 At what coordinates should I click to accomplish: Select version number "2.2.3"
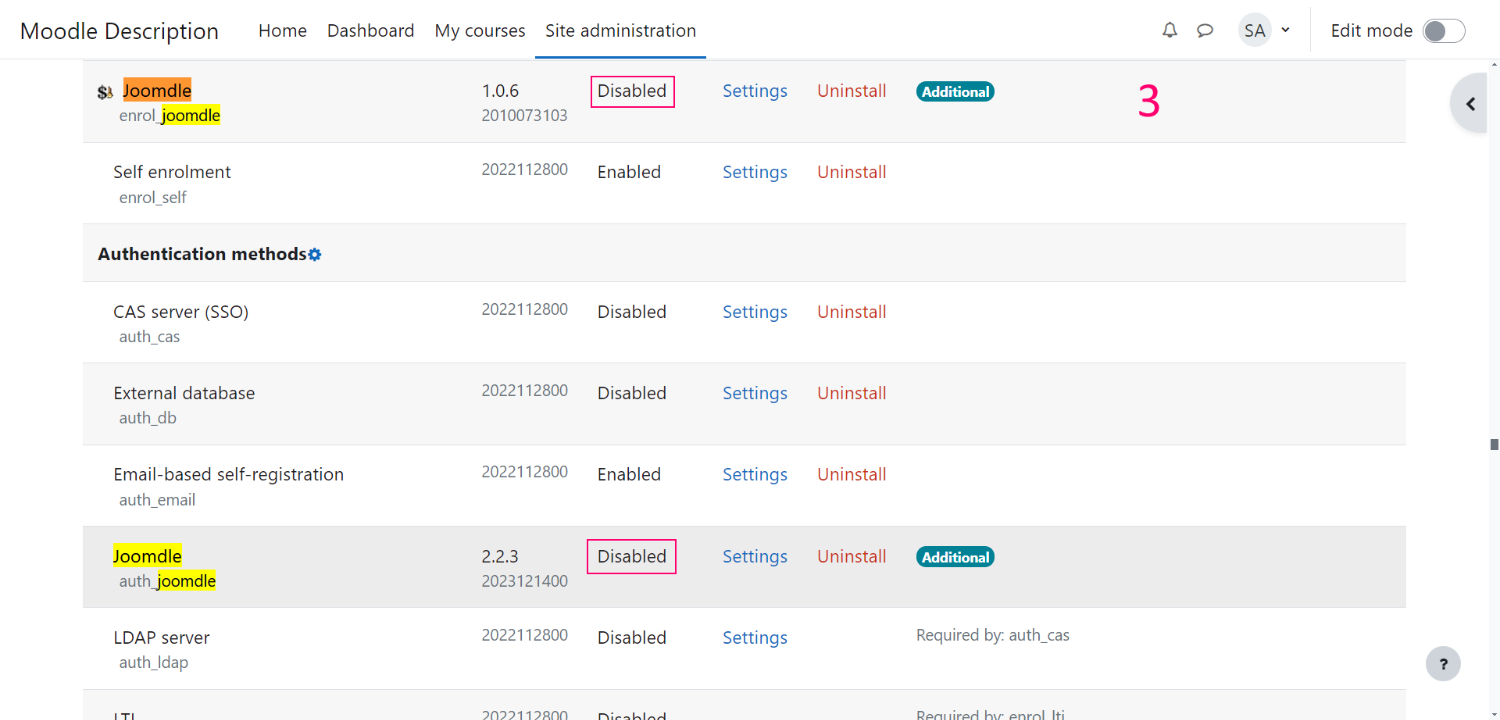click(x=500, y=557)
